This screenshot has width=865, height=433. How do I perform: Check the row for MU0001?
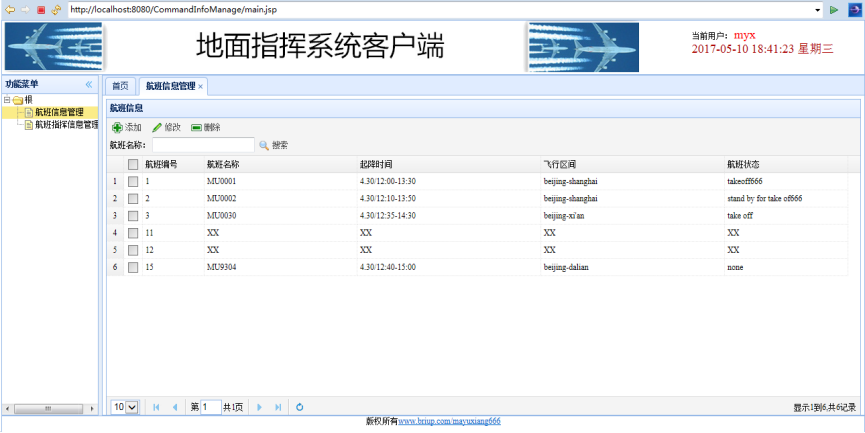pyautogui.click(x=133, y=181)
